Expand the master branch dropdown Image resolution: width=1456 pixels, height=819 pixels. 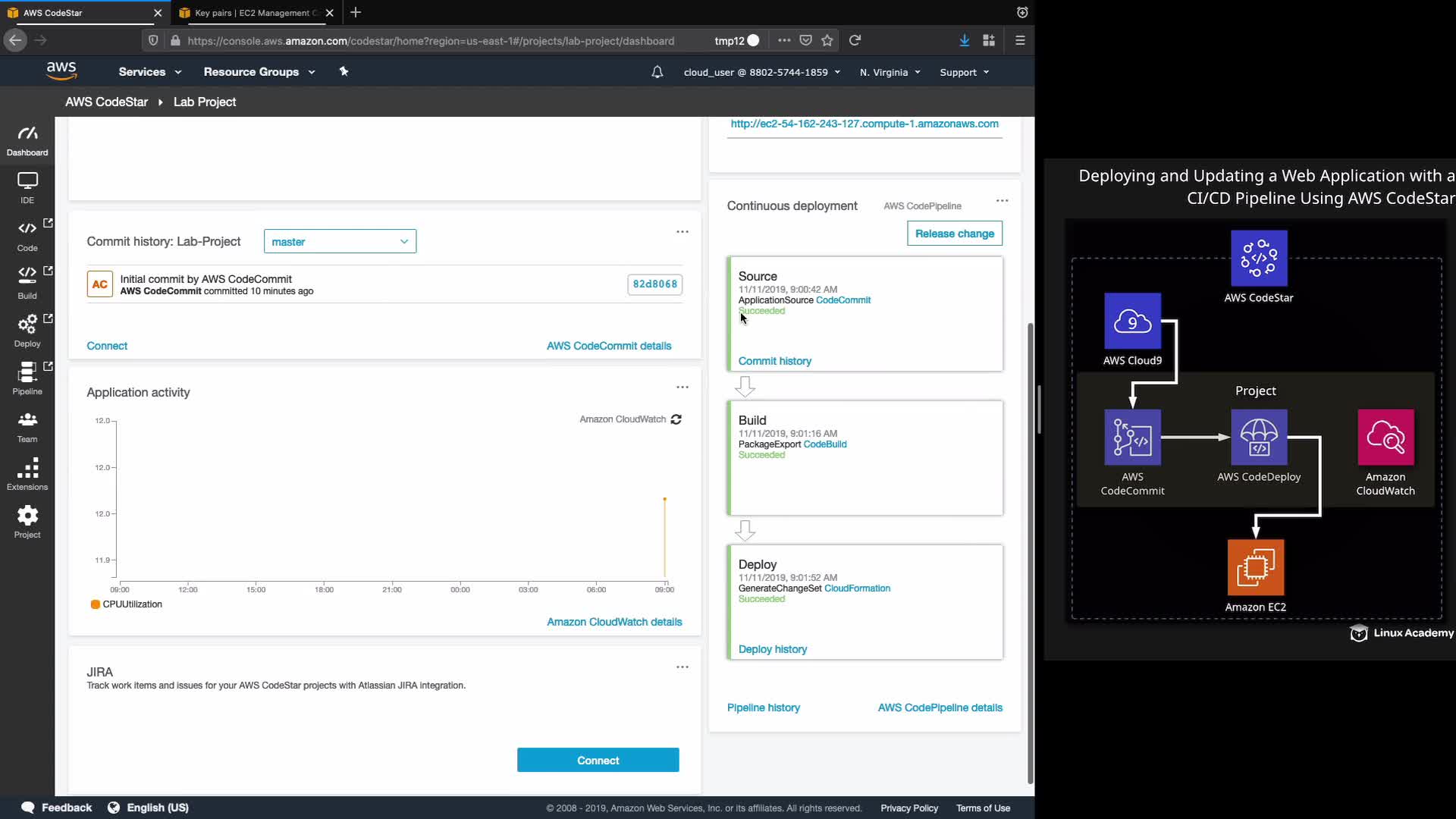coord(340,242)
